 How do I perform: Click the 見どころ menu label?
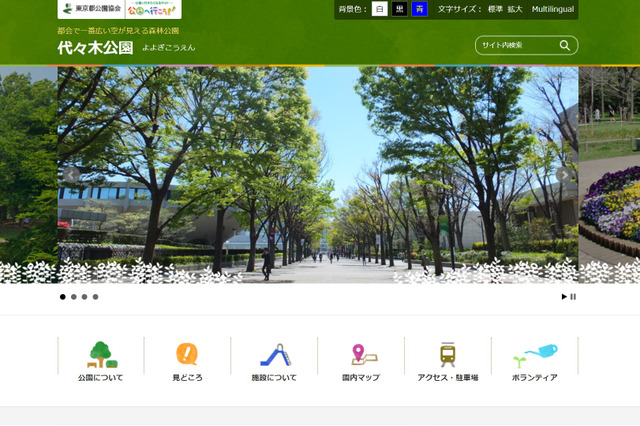(x=187, y=378)
